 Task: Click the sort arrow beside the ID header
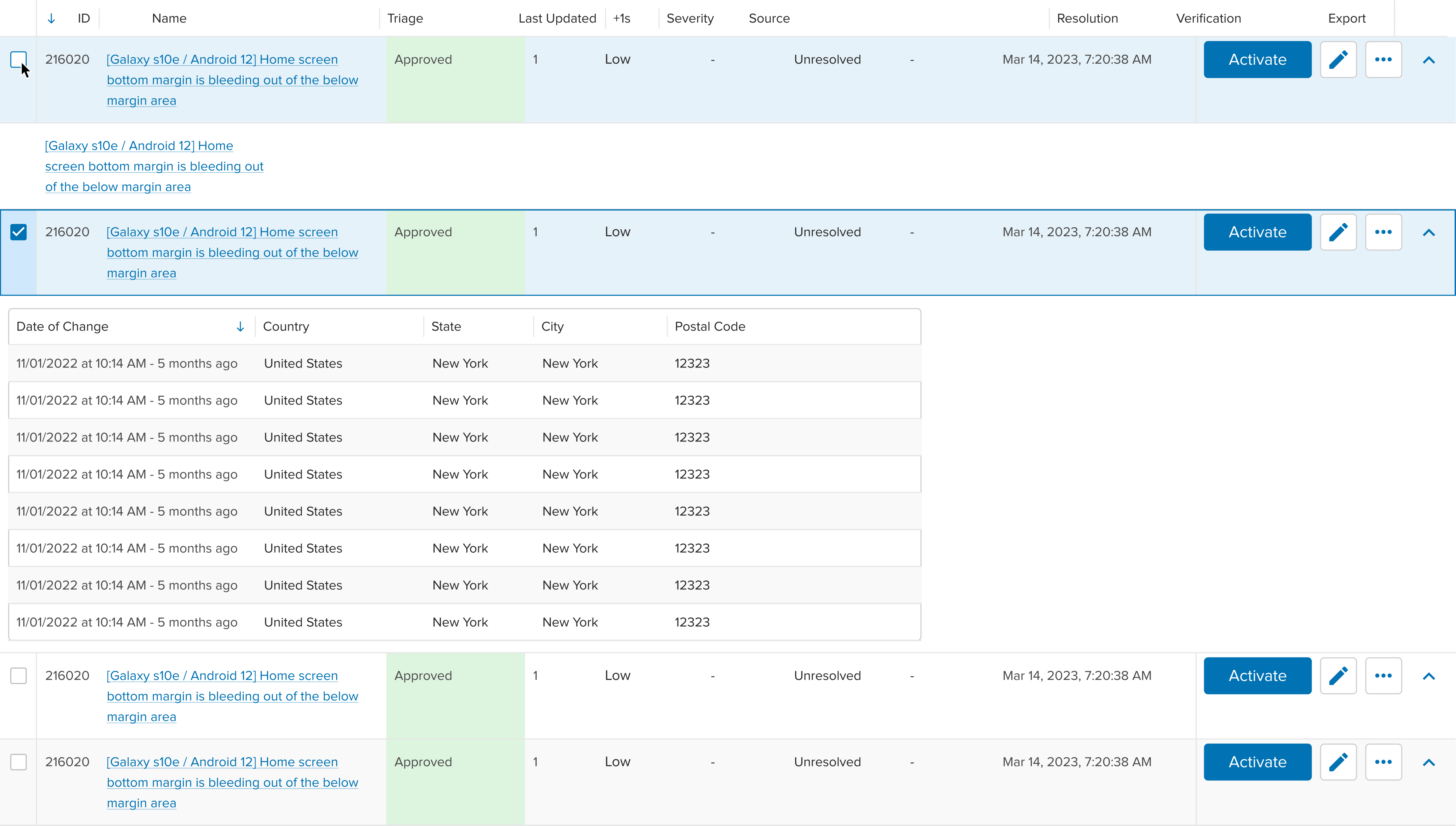(x=51, y=19)
